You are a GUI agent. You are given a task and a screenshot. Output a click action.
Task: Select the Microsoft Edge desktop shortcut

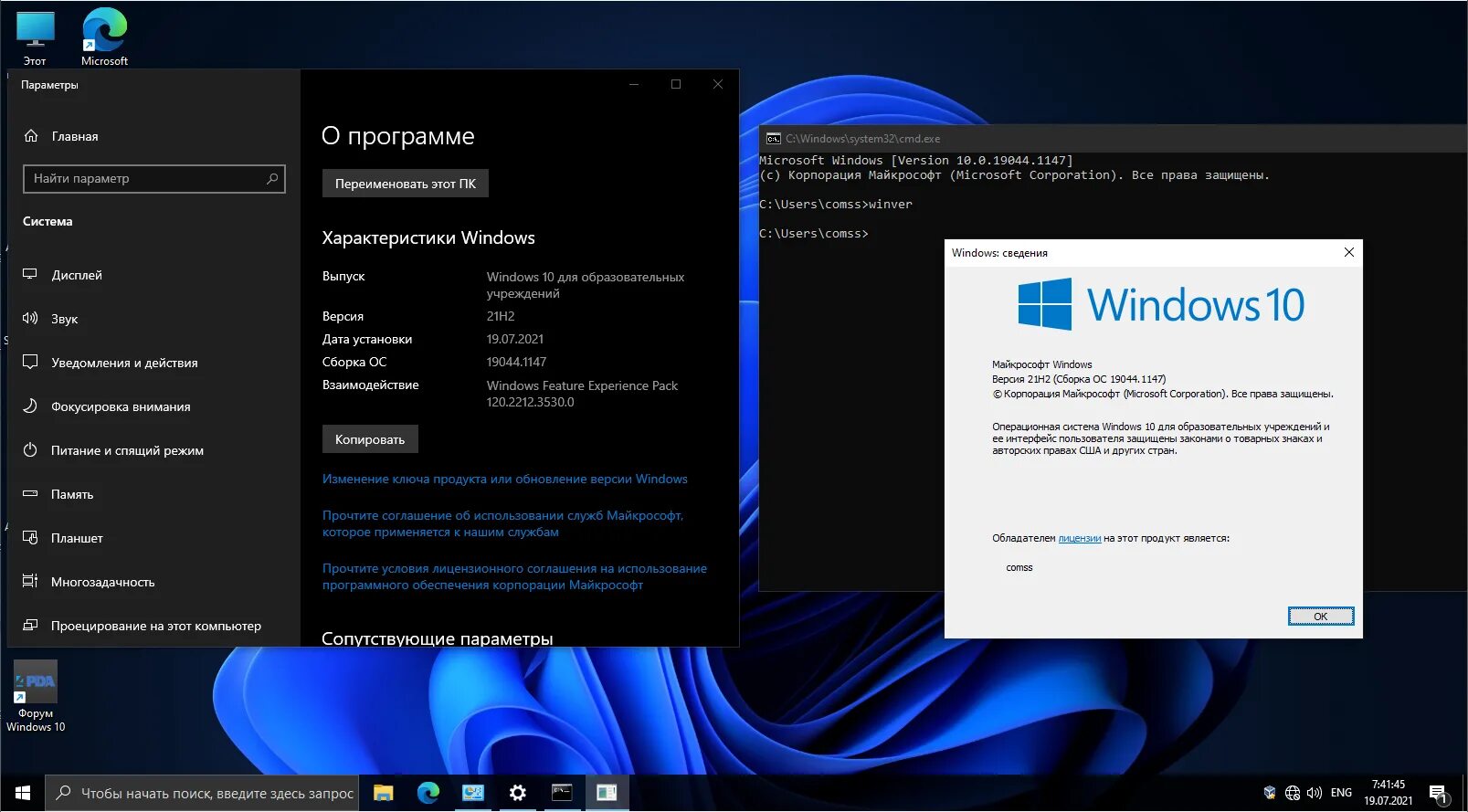pos(104,37)
